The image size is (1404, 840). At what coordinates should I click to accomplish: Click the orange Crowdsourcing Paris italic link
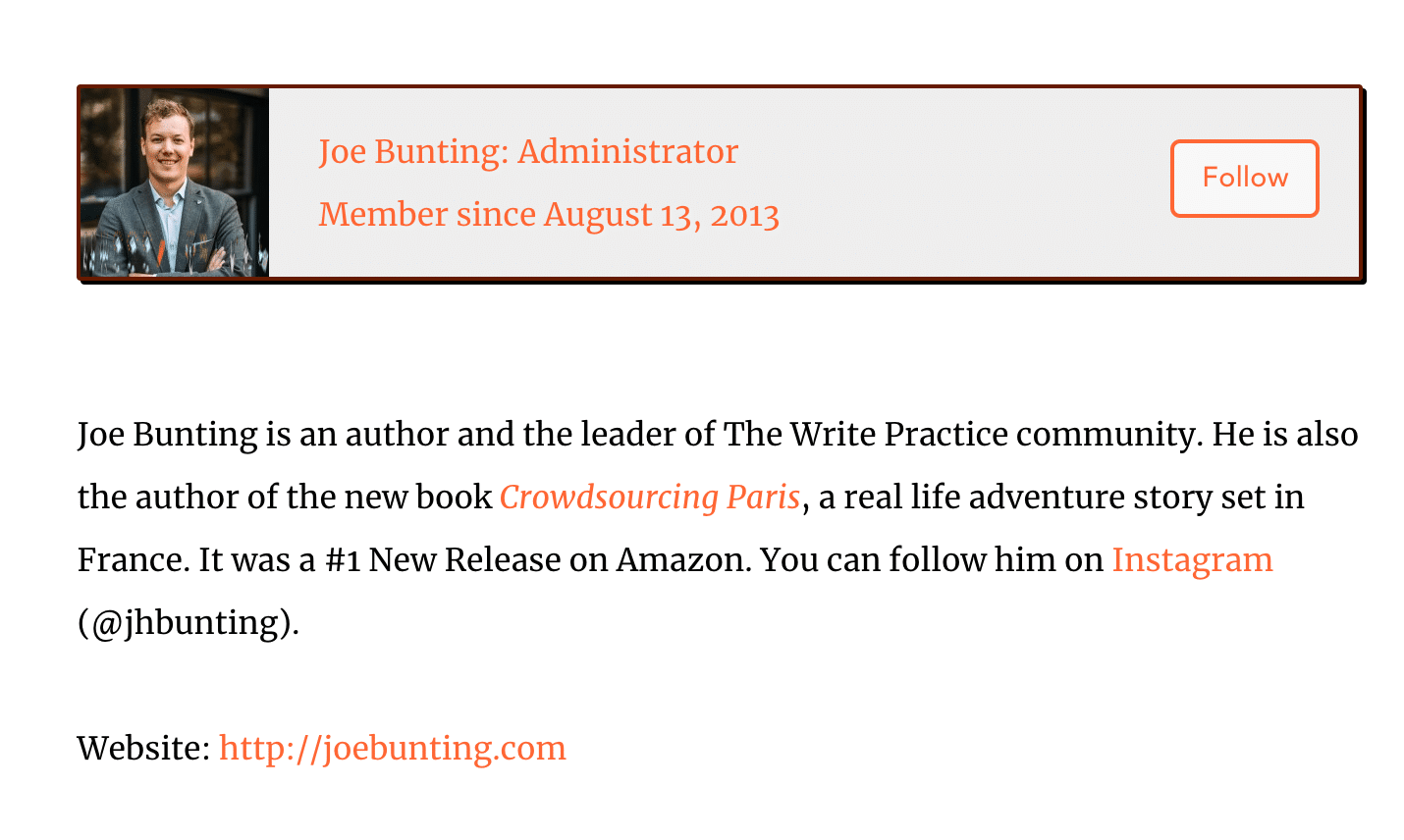[648, 497]
